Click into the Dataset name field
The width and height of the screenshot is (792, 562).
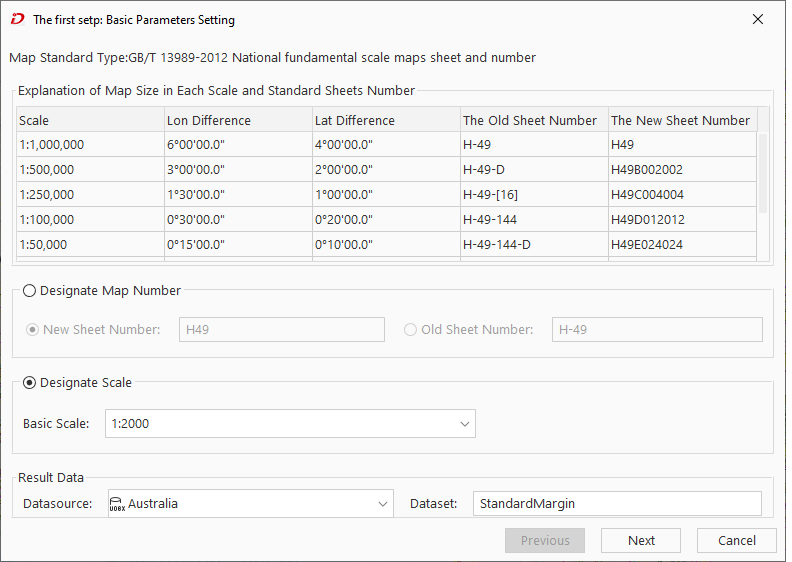(616, 504)
